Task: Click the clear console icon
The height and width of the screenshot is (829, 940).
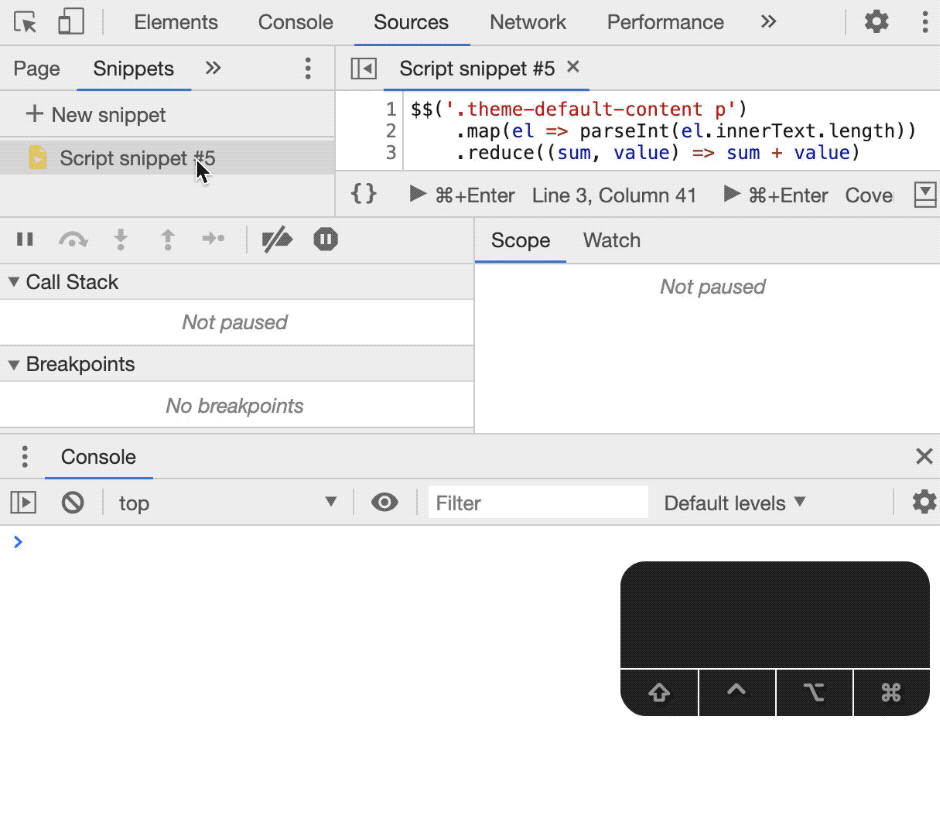Action: 73,502
